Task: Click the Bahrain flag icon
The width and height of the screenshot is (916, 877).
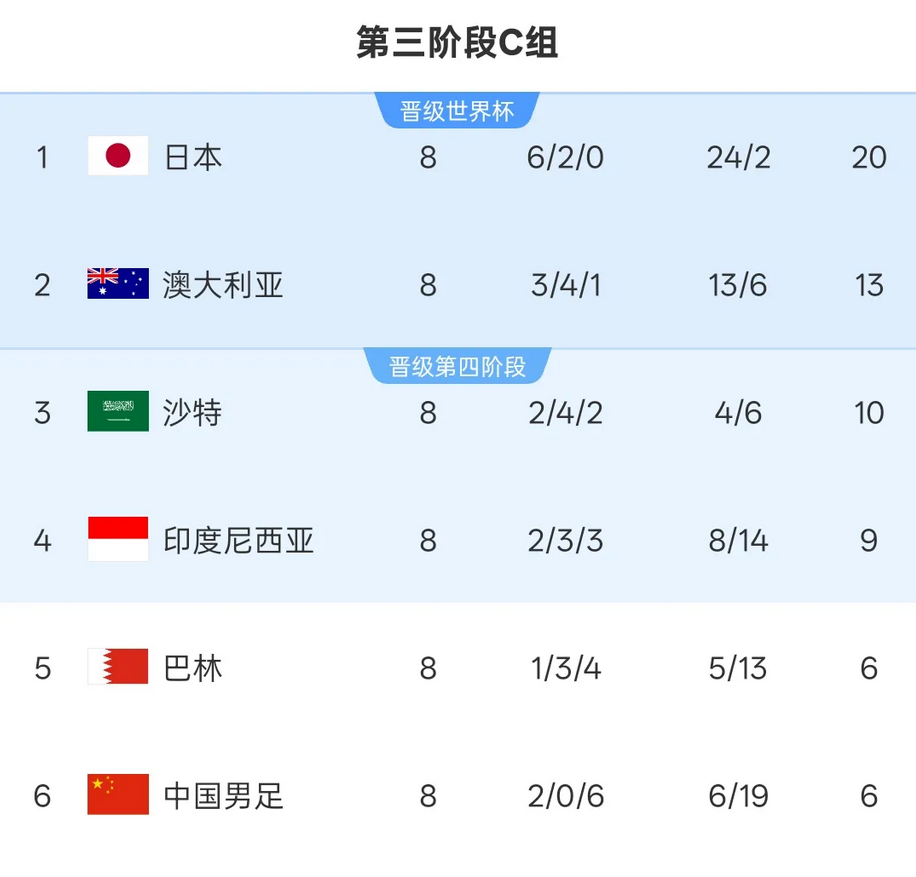Action: pos(118,667)
